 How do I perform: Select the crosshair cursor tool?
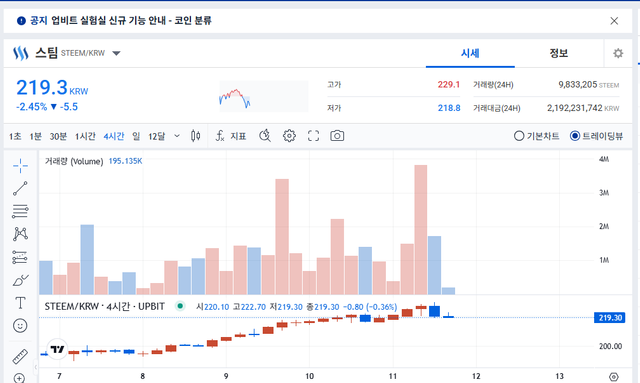[20, 165]
